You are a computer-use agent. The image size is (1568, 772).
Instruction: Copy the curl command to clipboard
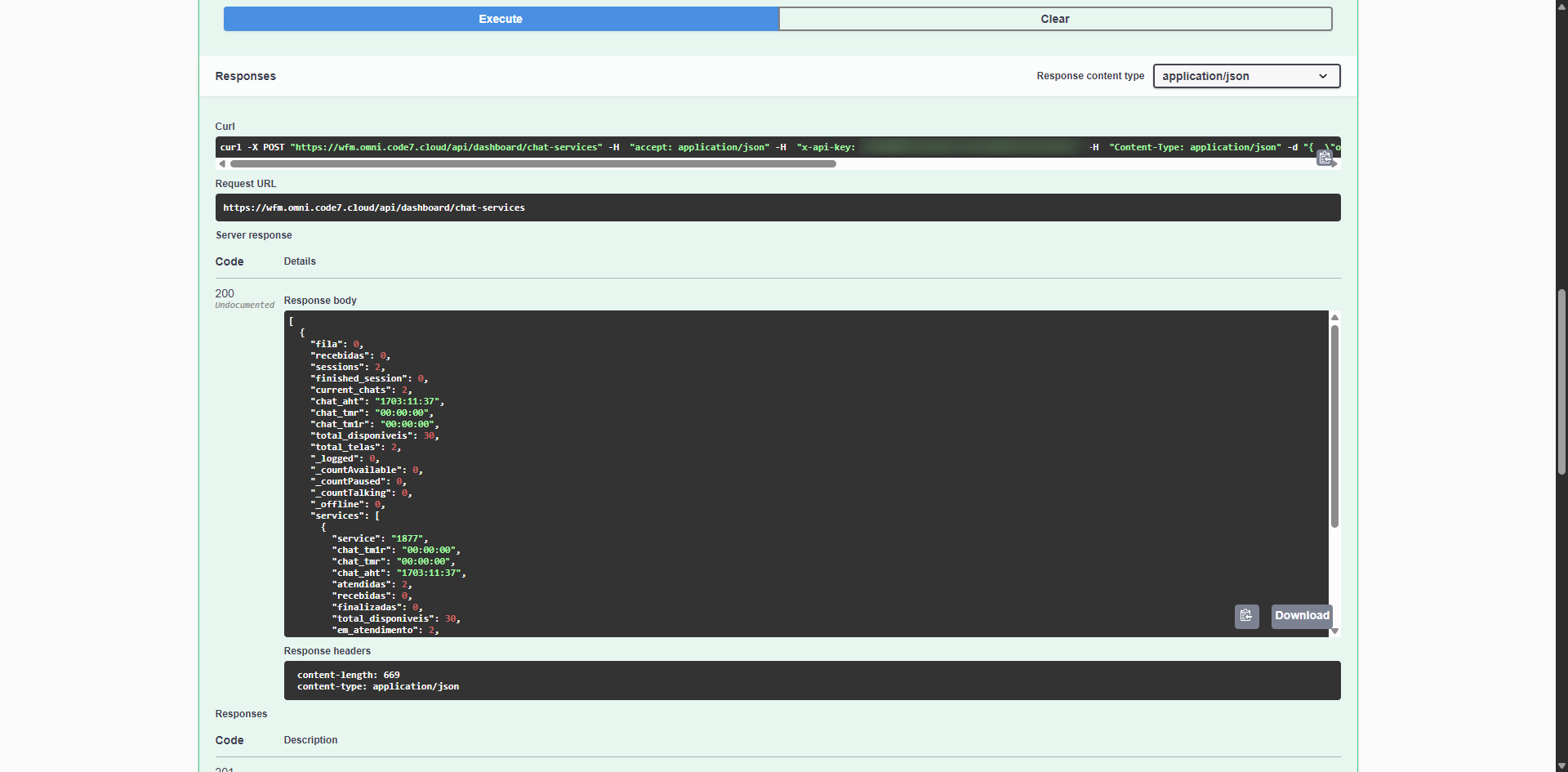(x=1324, y=158)
